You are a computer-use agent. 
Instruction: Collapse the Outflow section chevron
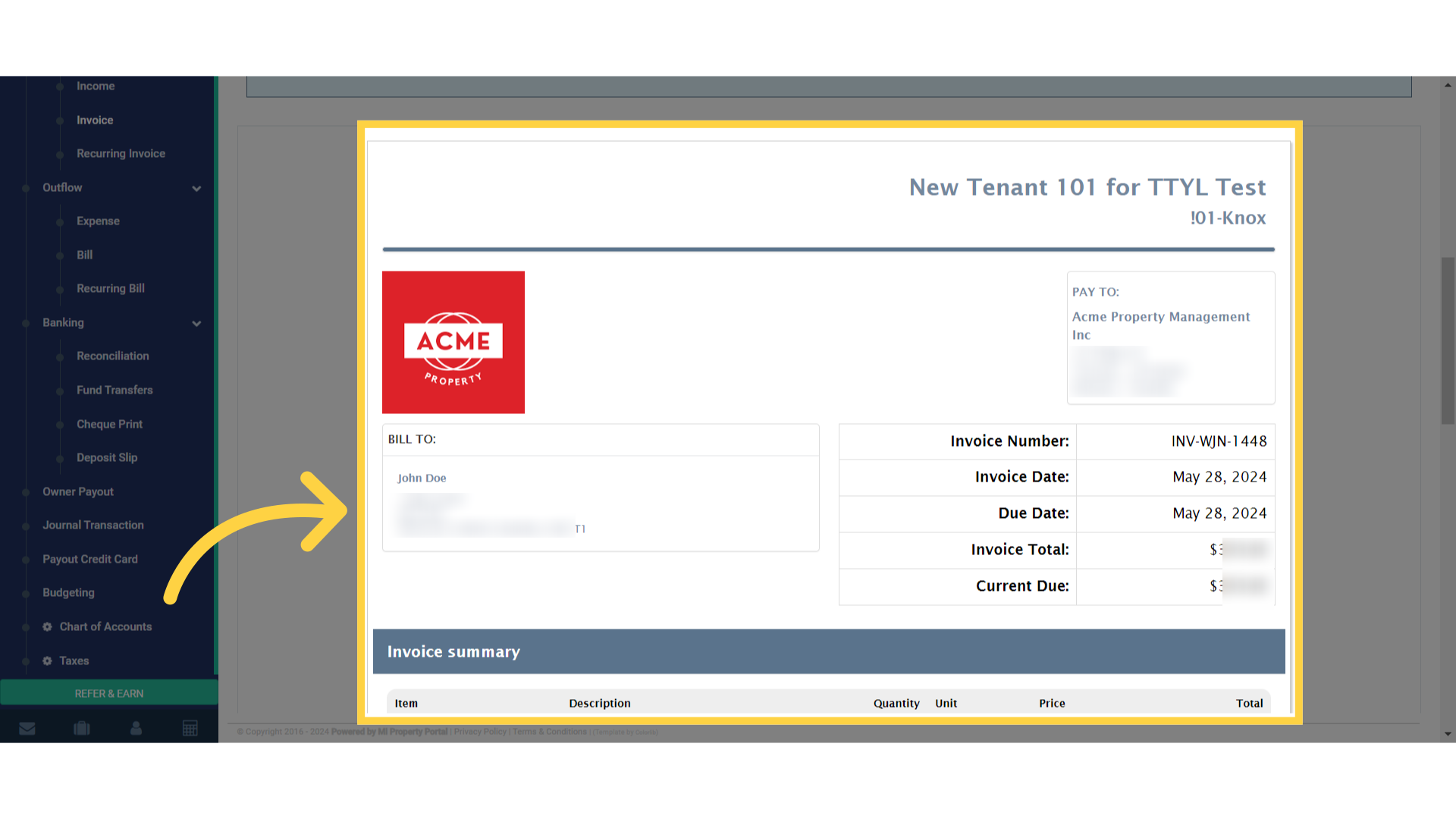196,188
